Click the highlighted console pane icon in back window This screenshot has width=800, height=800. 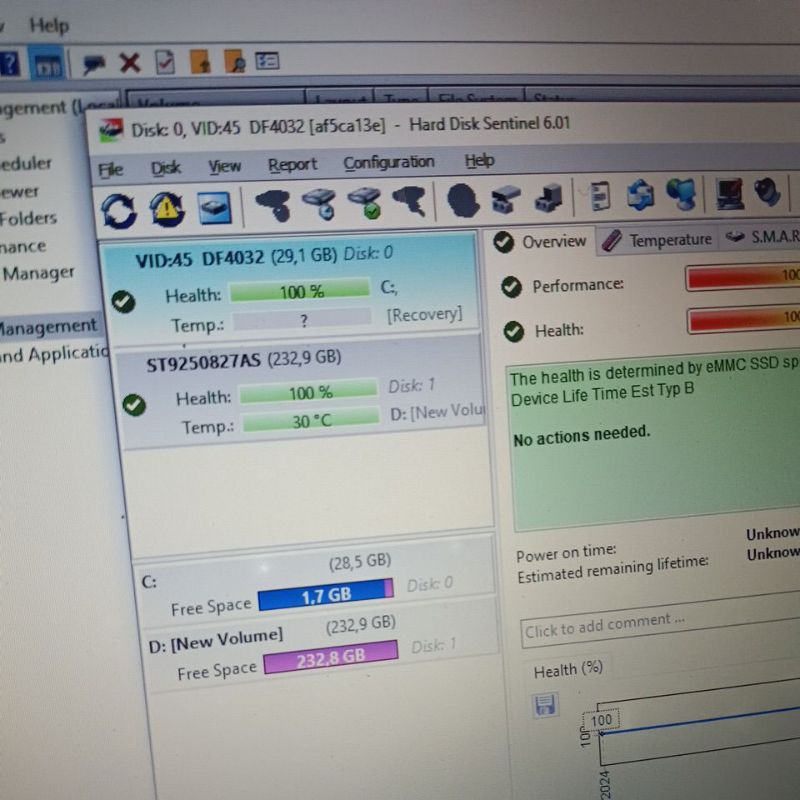46,64
